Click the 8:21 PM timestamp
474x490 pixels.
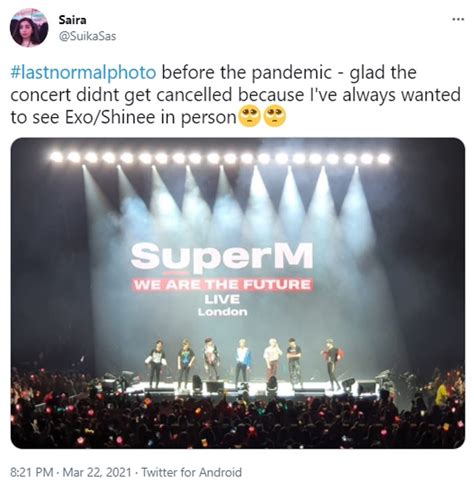[x=32, y=472]
